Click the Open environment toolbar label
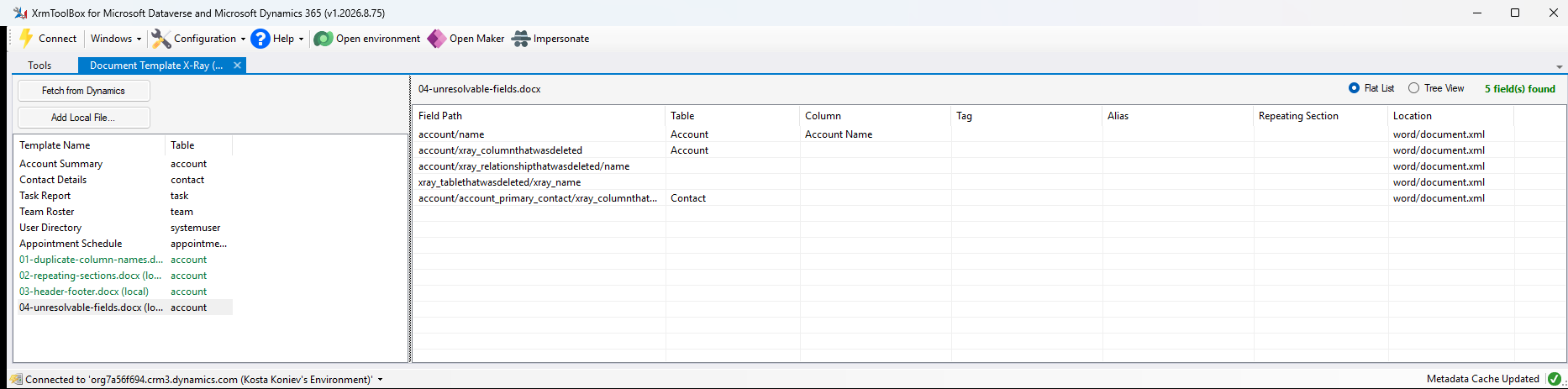 pos(378,39)
